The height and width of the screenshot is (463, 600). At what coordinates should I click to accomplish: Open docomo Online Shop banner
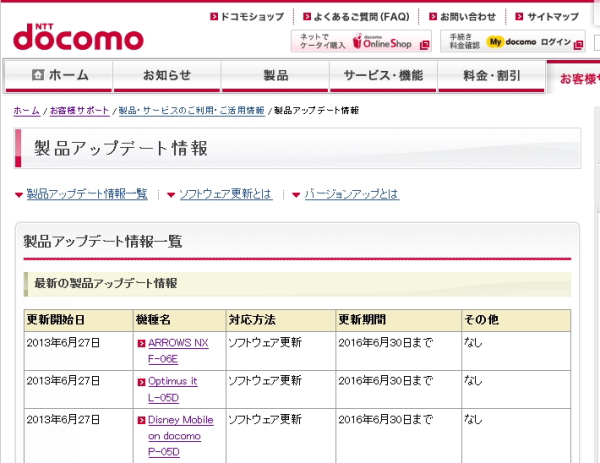361,41
